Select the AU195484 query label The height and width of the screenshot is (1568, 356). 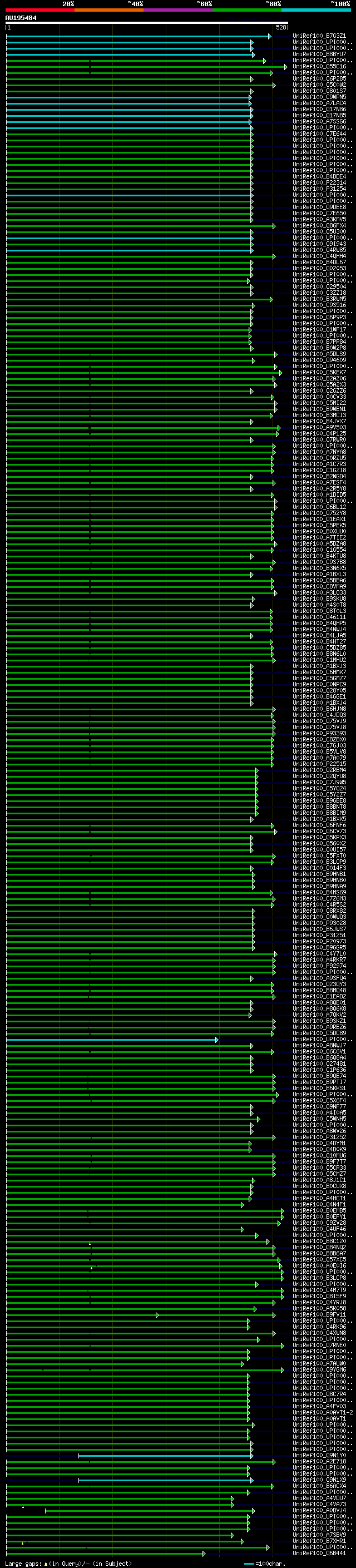pos(21,18)
